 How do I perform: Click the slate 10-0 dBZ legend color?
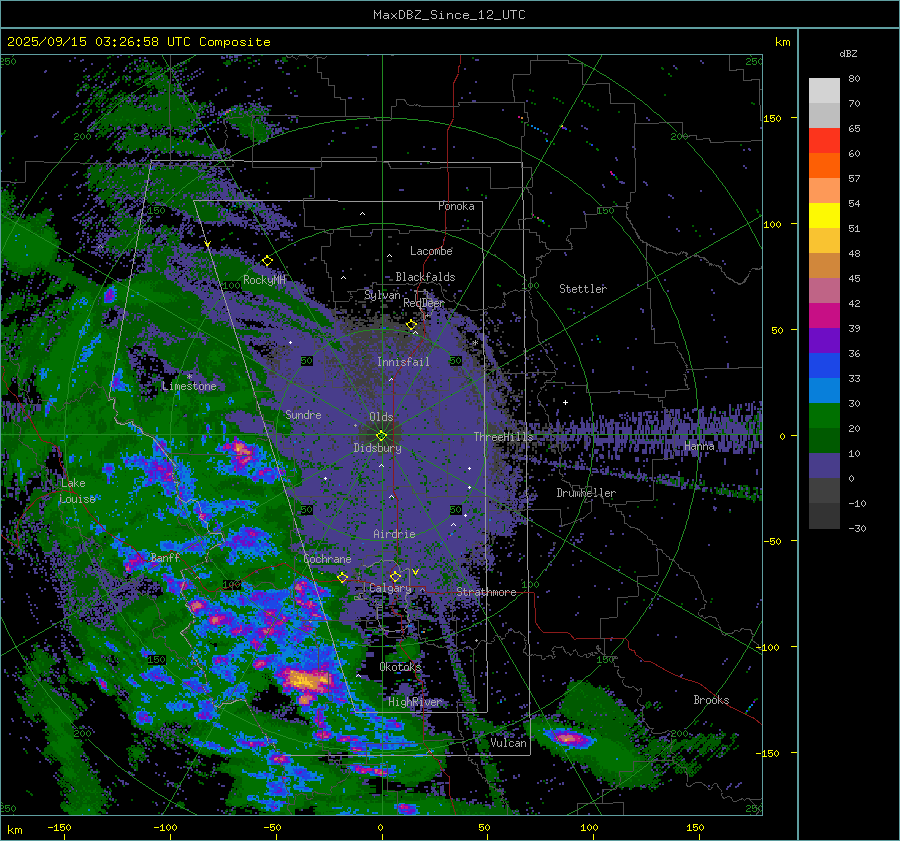click(824, 466)
